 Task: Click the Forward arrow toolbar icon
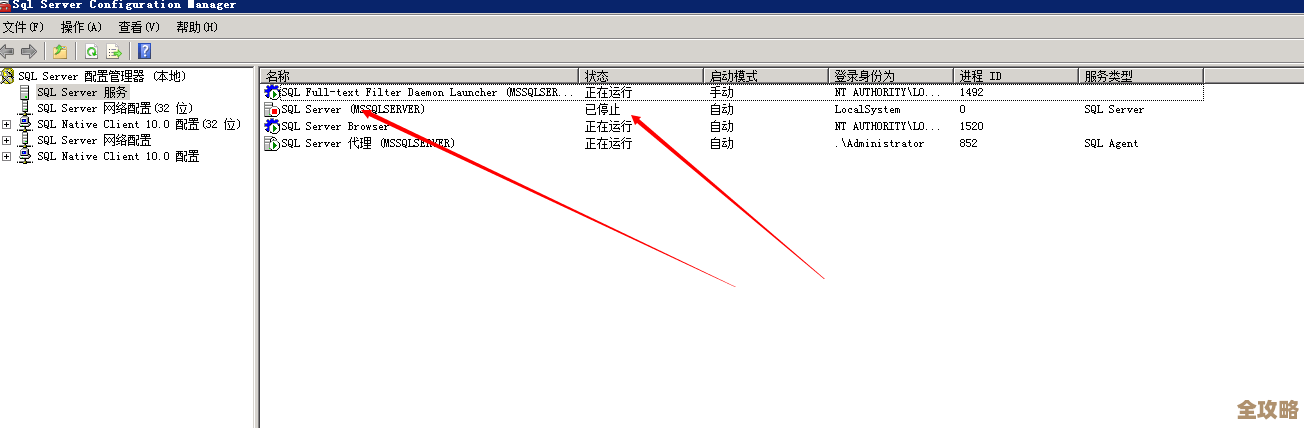click(29, 51)
